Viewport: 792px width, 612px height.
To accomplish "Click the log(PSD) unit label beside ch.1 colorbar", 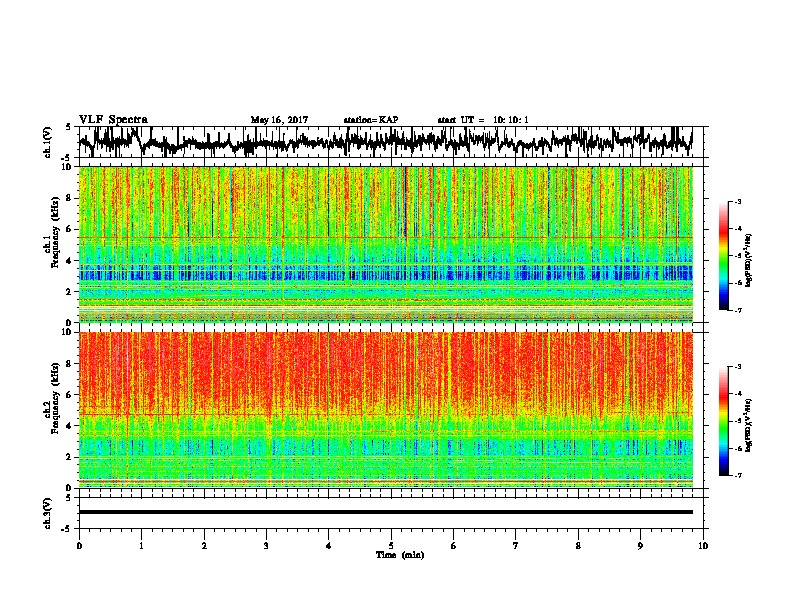I will pyautogui.click(x=748, y=260).
